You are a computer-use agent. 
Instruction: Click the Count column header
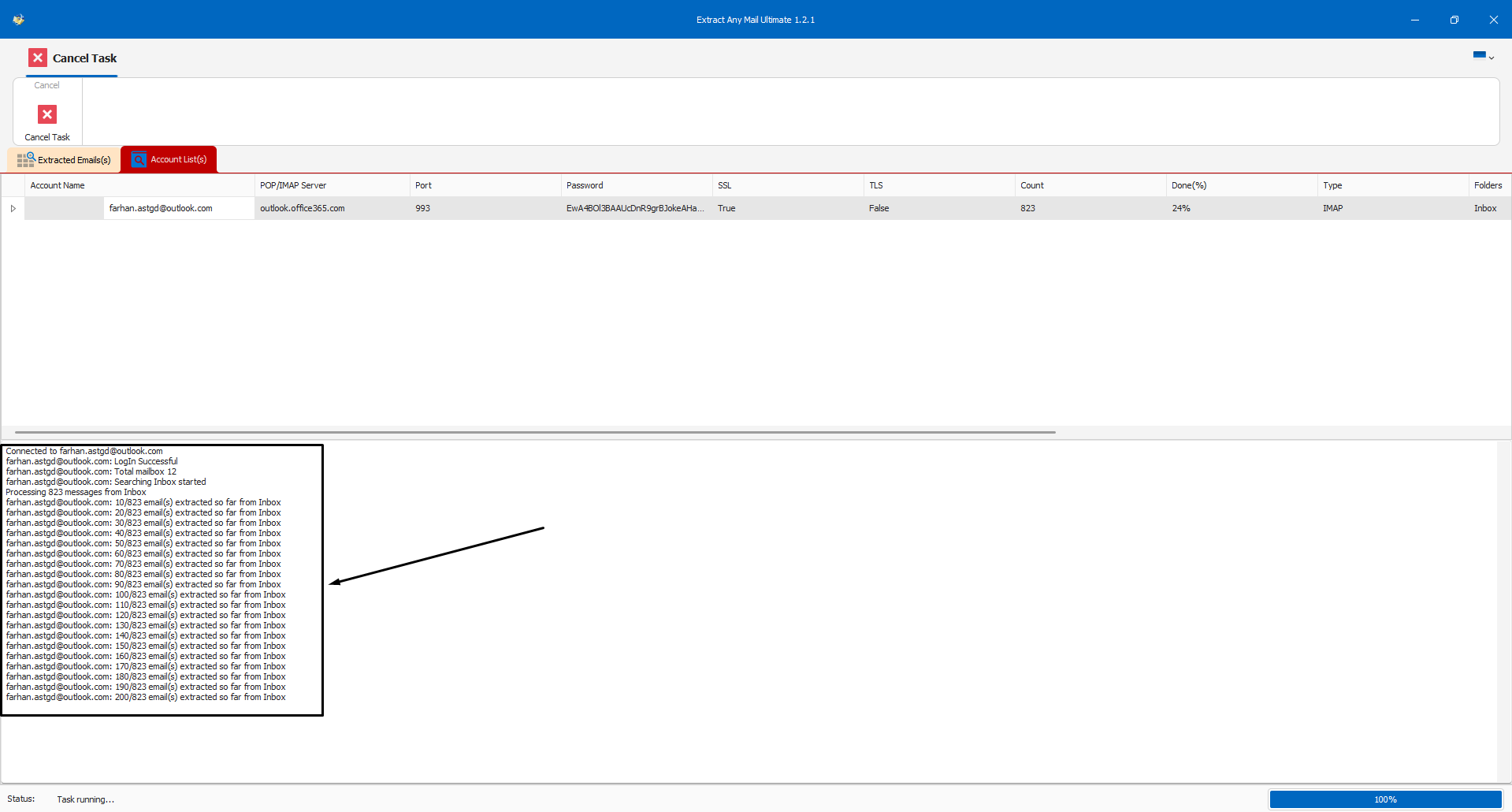pos(1031,186)
